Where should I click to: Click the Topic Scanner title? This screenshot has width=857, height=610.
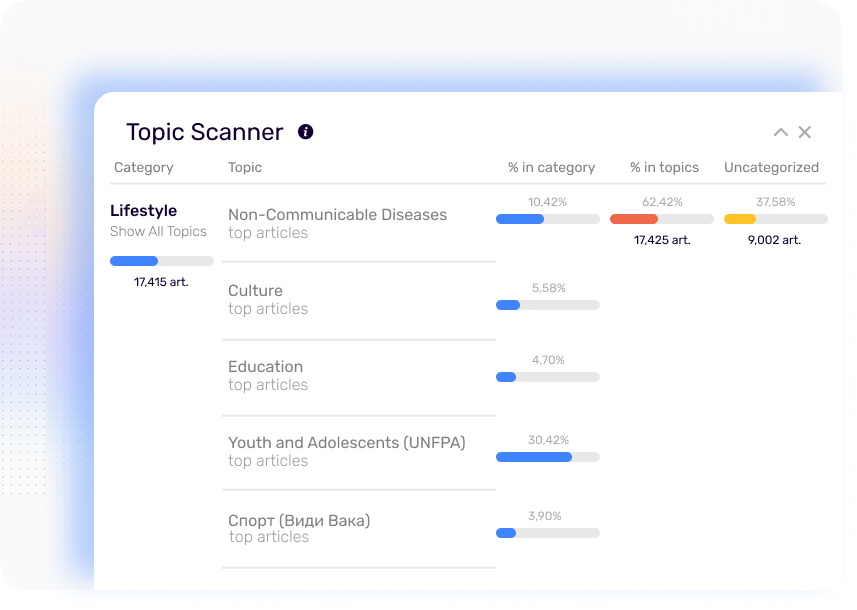(x=205, y=132)
